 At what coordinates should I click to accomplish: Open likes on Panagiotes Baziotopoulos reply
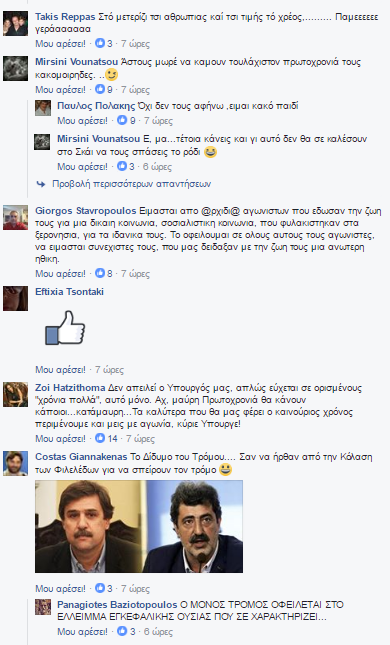click(122, 631)
